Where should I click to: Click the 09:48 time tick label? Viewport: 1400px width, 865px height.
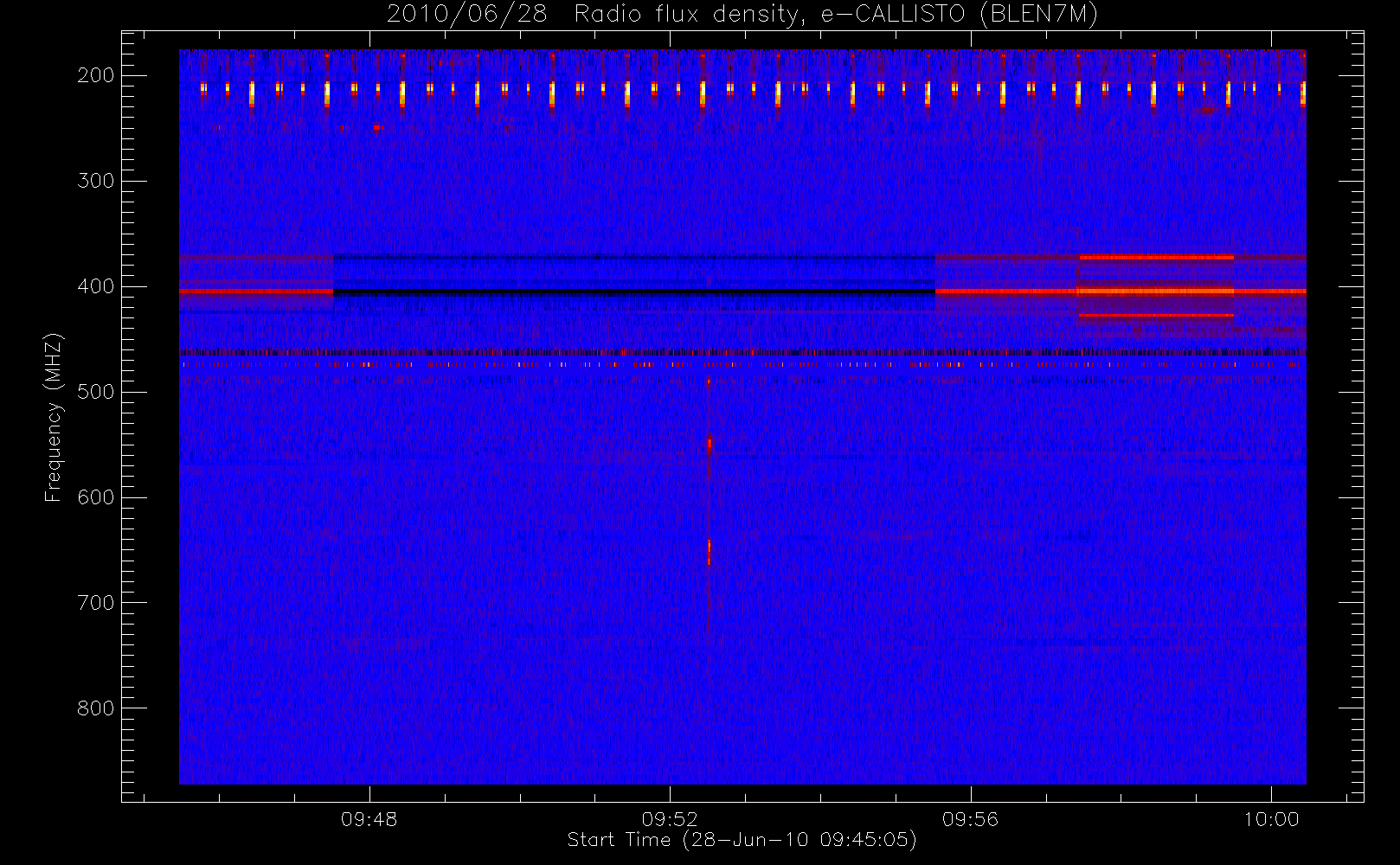[369, 819]
